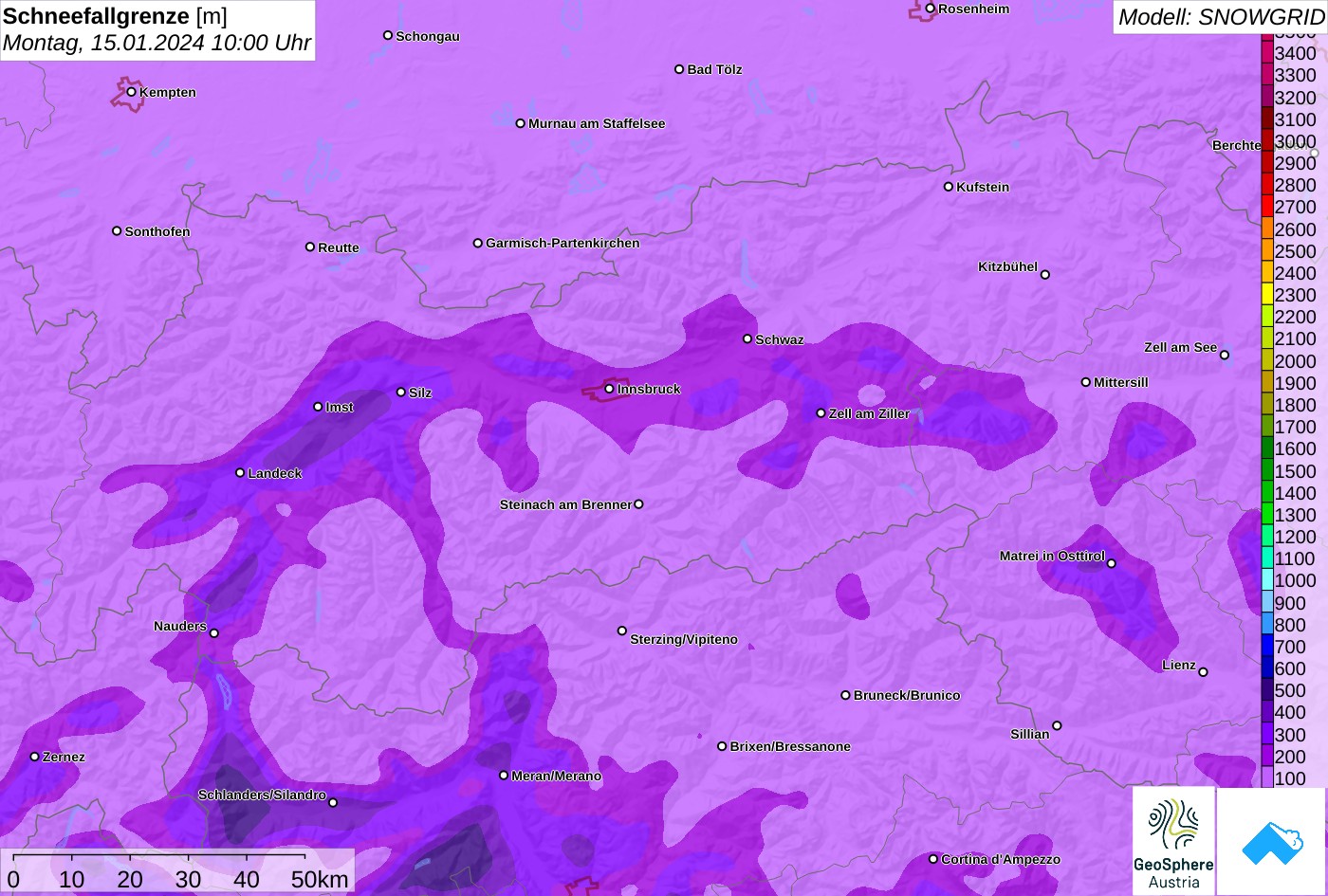Click the Kitzbühel city marker dot
The image size is (1328, 896).
point(1044,275)
